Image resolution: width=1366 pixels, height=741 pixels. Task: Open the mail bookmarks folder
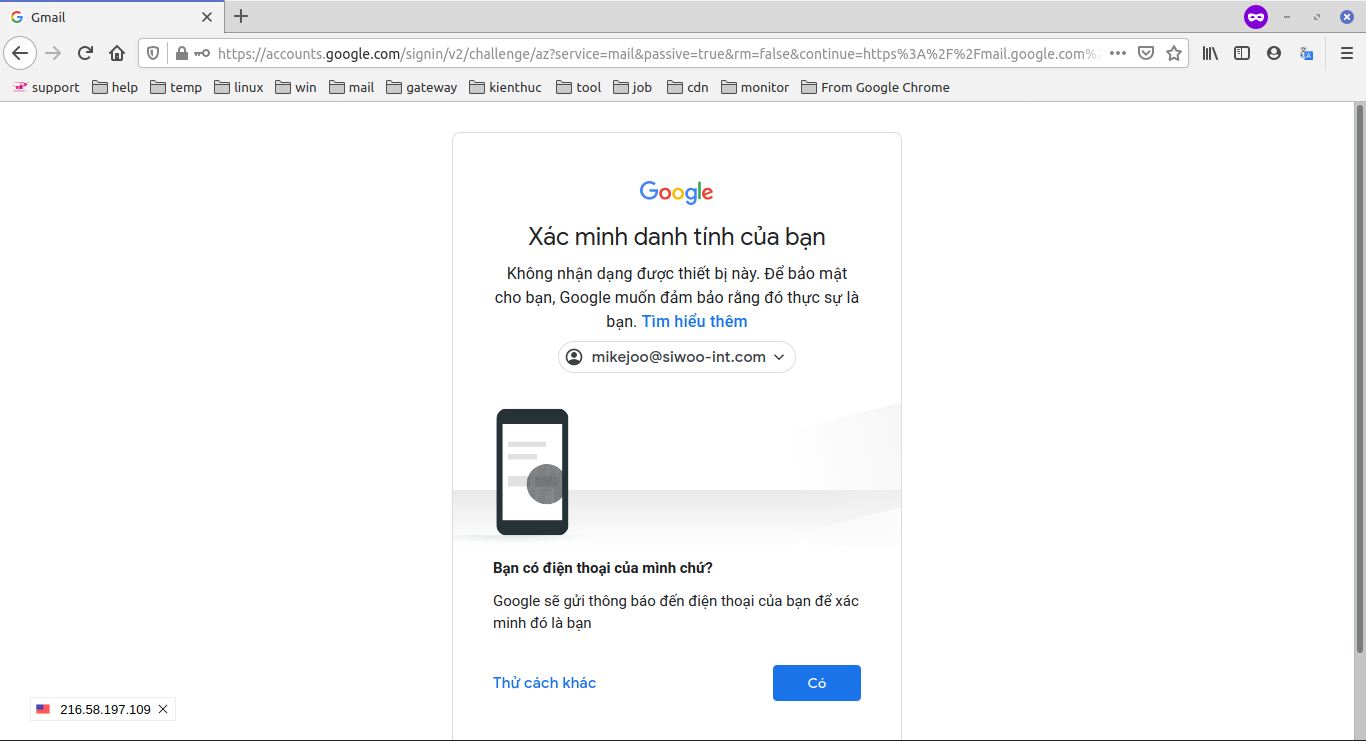click(351, 87)
